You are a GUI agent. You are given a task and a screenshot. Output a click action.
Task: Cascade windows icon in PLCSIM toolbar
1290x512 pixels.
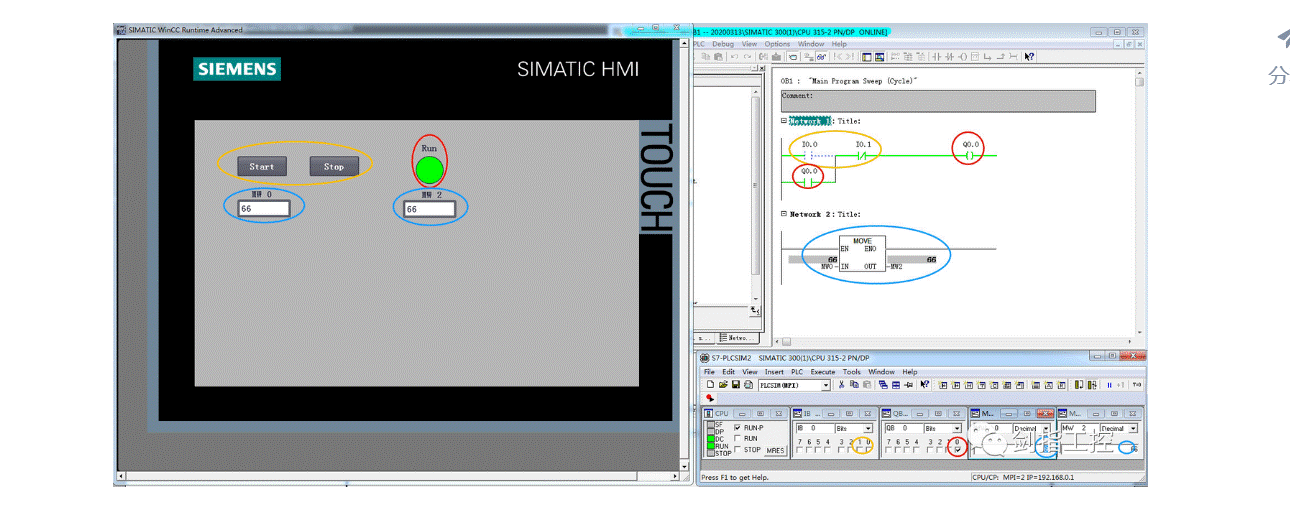pos(883,385)
